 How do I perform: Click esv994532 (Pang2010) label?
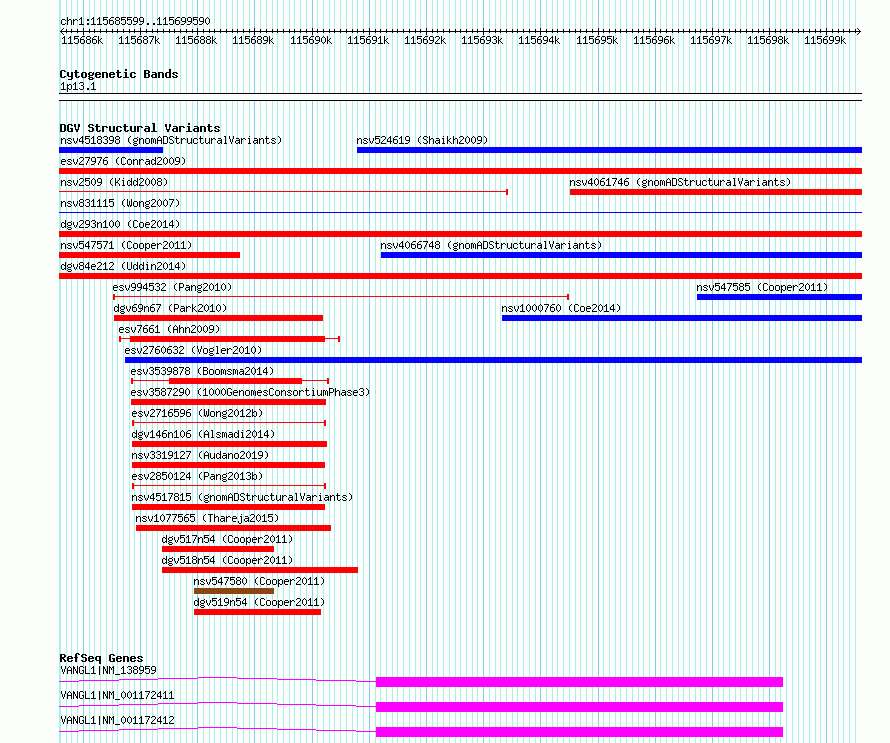coord(172,287)
